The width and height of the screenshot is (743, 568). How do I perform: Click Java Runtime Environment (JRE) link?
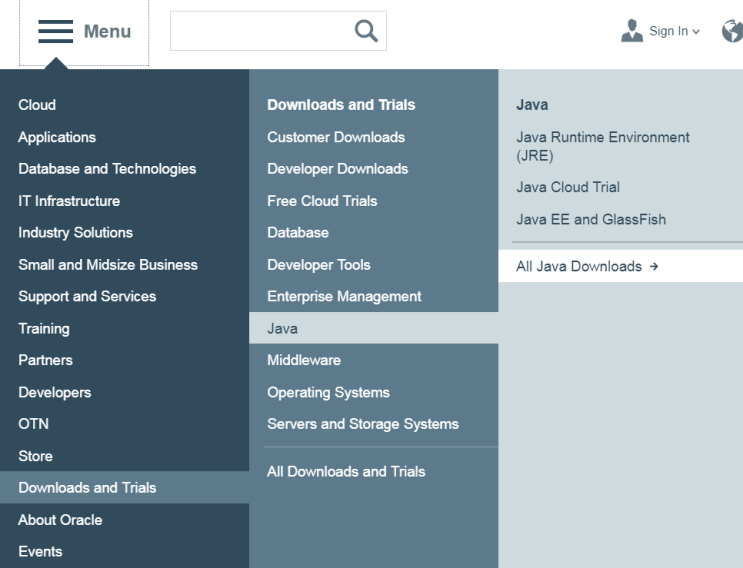click(x=602, y=146)
